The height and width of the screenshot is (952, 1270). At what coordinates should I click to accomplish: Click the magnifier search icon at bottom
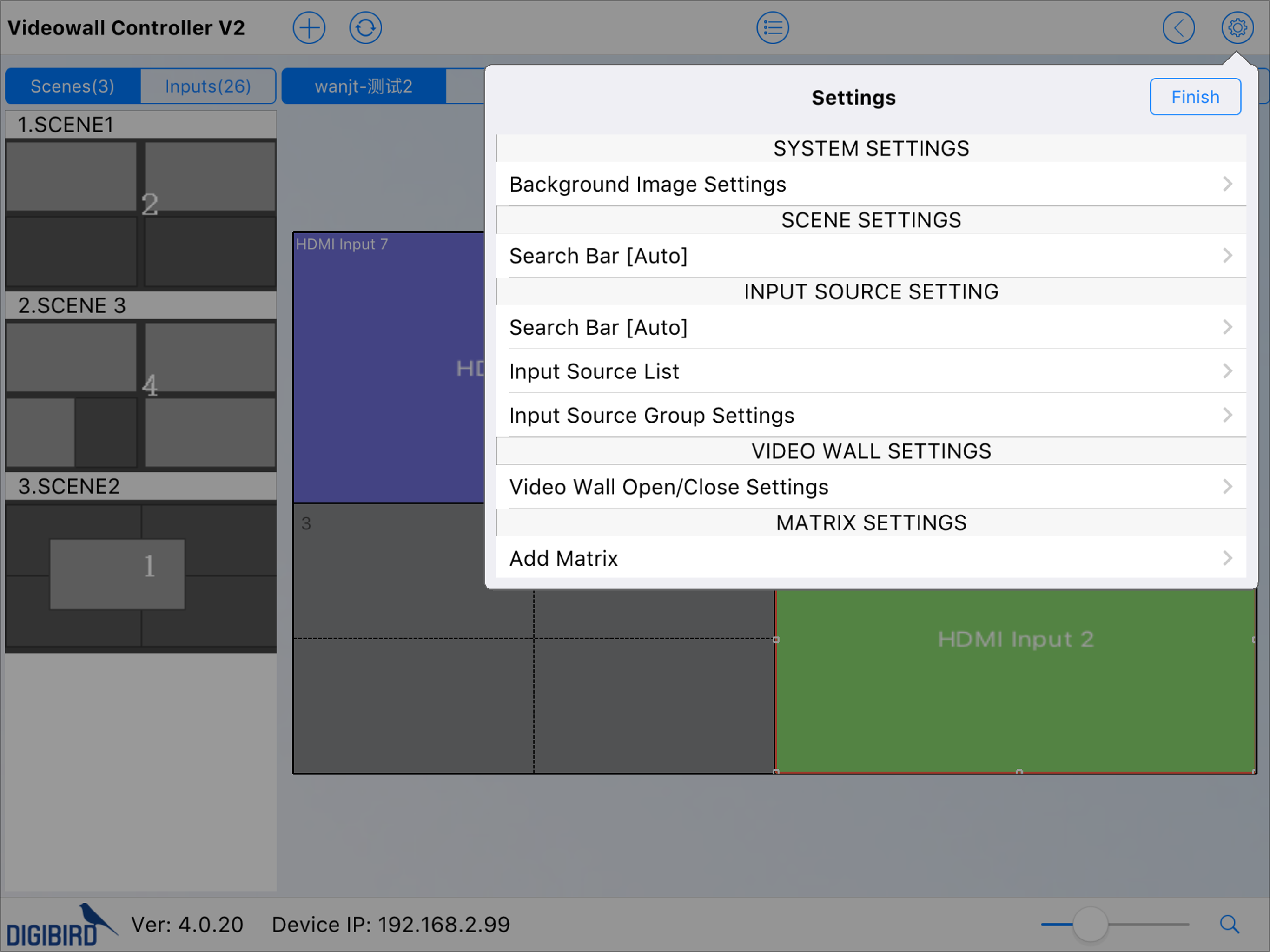pyautogui.click(x=1229, y=924)
